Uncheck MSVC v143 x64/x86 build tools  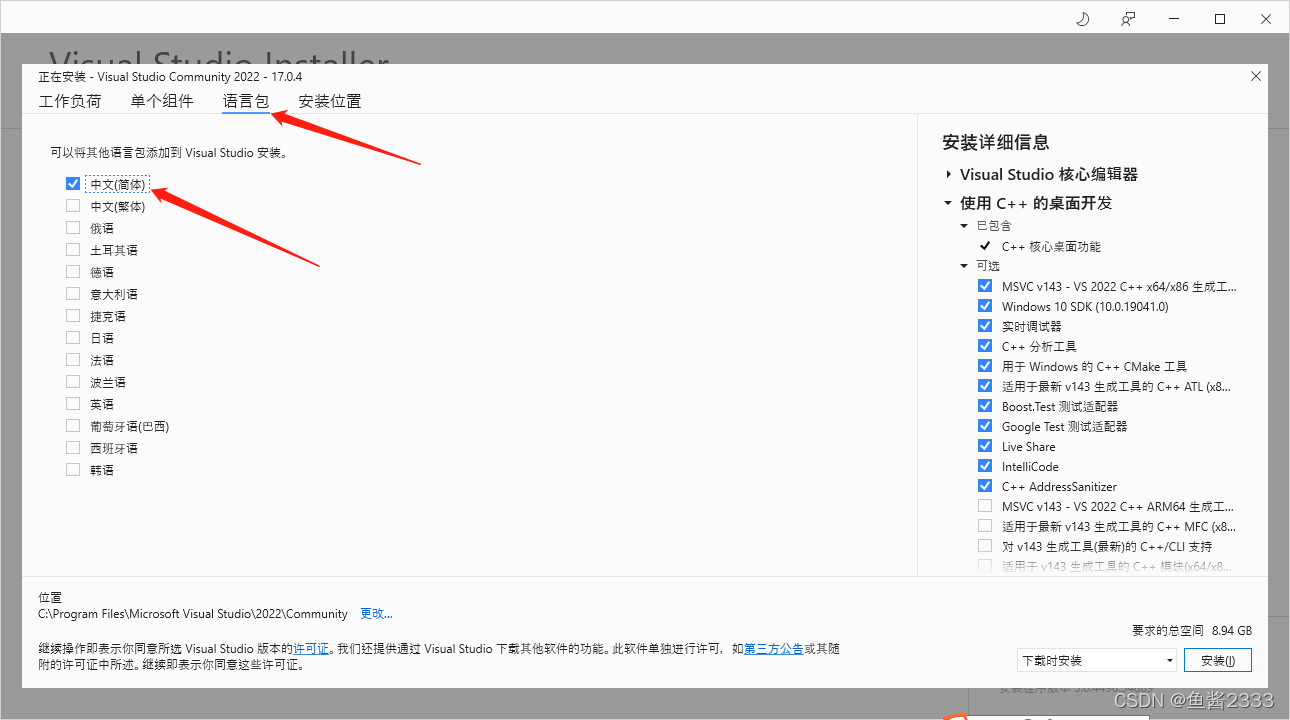coord(985,286)
